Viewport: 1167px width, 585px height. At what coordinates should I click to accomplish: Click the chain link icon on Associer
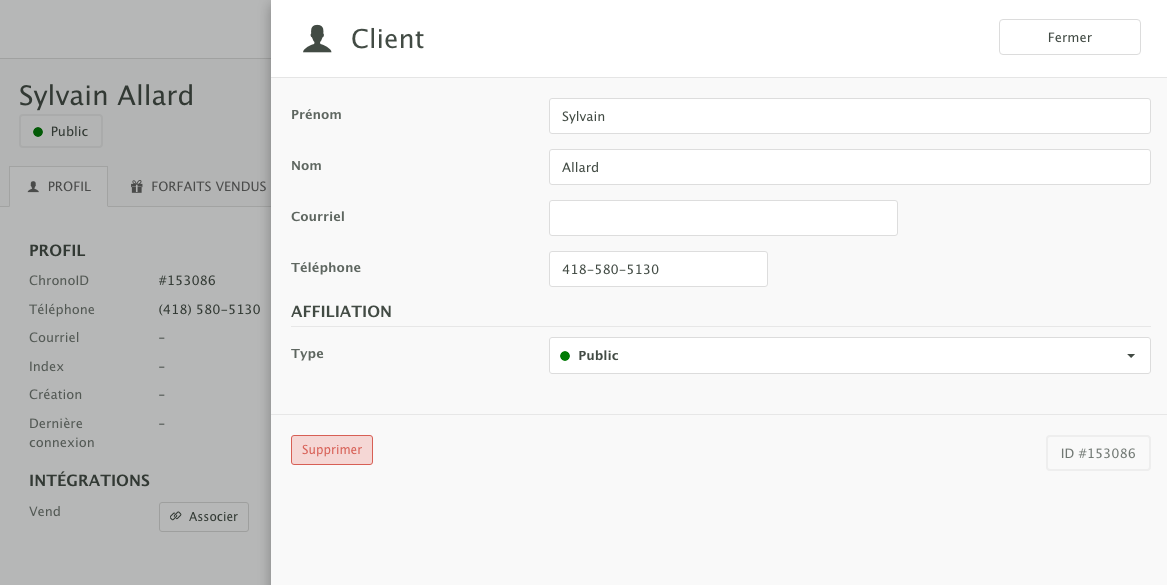point(175,517)
